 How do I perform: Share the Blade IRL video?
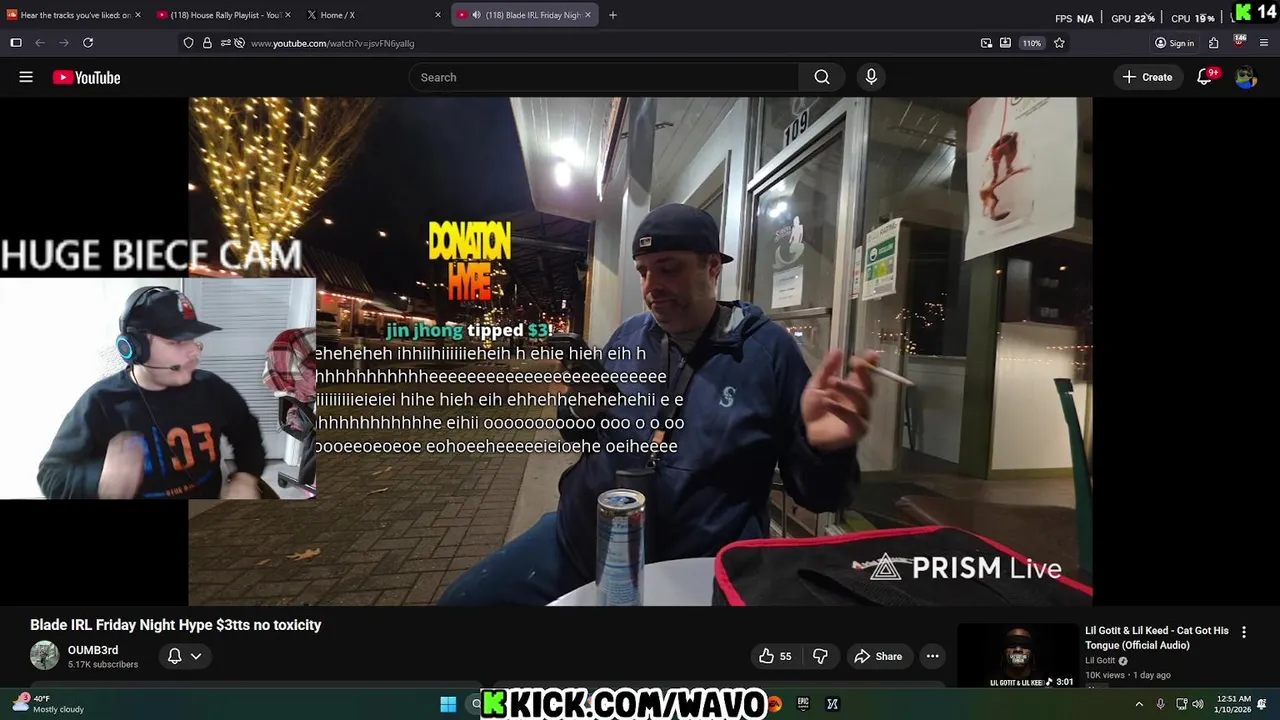tap(878, 656)
